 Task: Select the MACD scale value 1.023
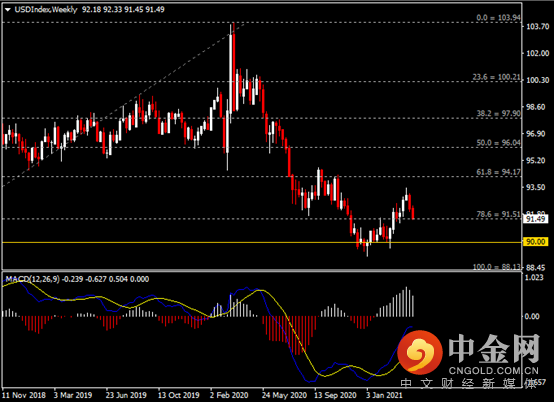click(535, 278)
